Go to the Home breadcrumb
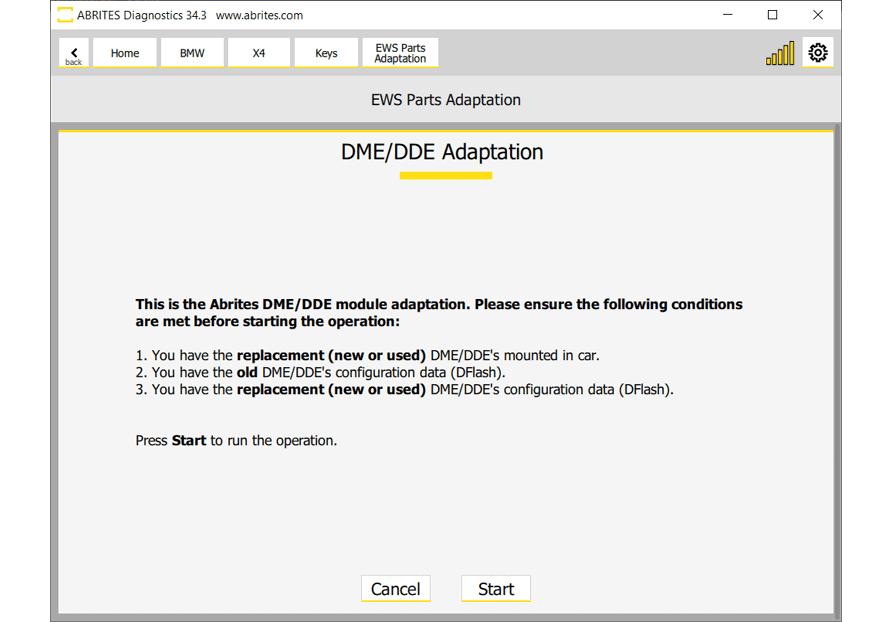Viewport: 891px width, 622px height. [x=125, y=53]
